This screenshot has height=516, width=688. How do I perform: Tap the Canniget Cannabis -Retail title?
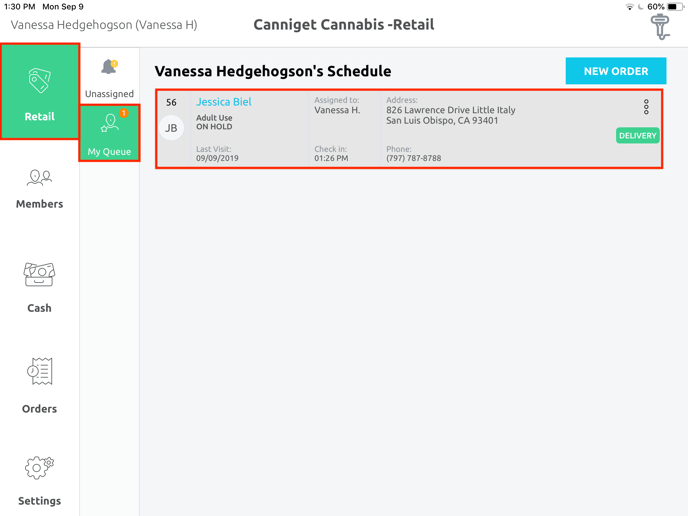(x=344, y=25)
